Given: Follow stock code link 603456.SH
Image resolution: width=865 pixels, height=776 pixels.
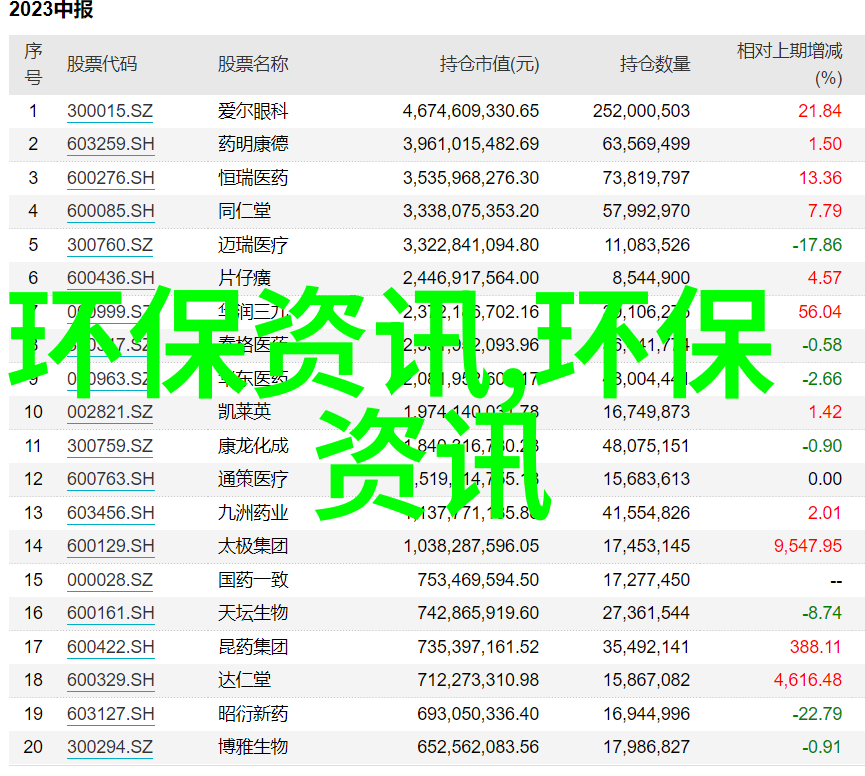Looking at the screenshot, I should click(x=110, y=513).
